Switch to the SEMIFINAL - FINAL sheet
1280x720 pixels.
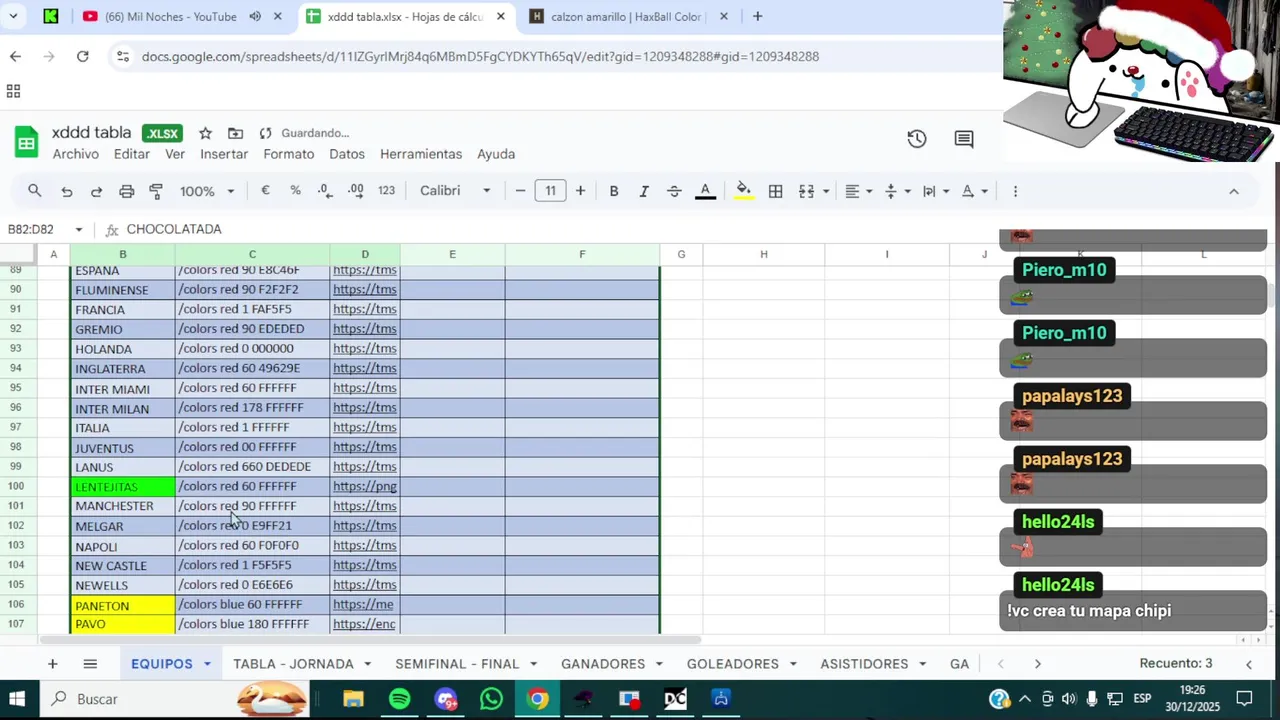click(x=457, y=664)
